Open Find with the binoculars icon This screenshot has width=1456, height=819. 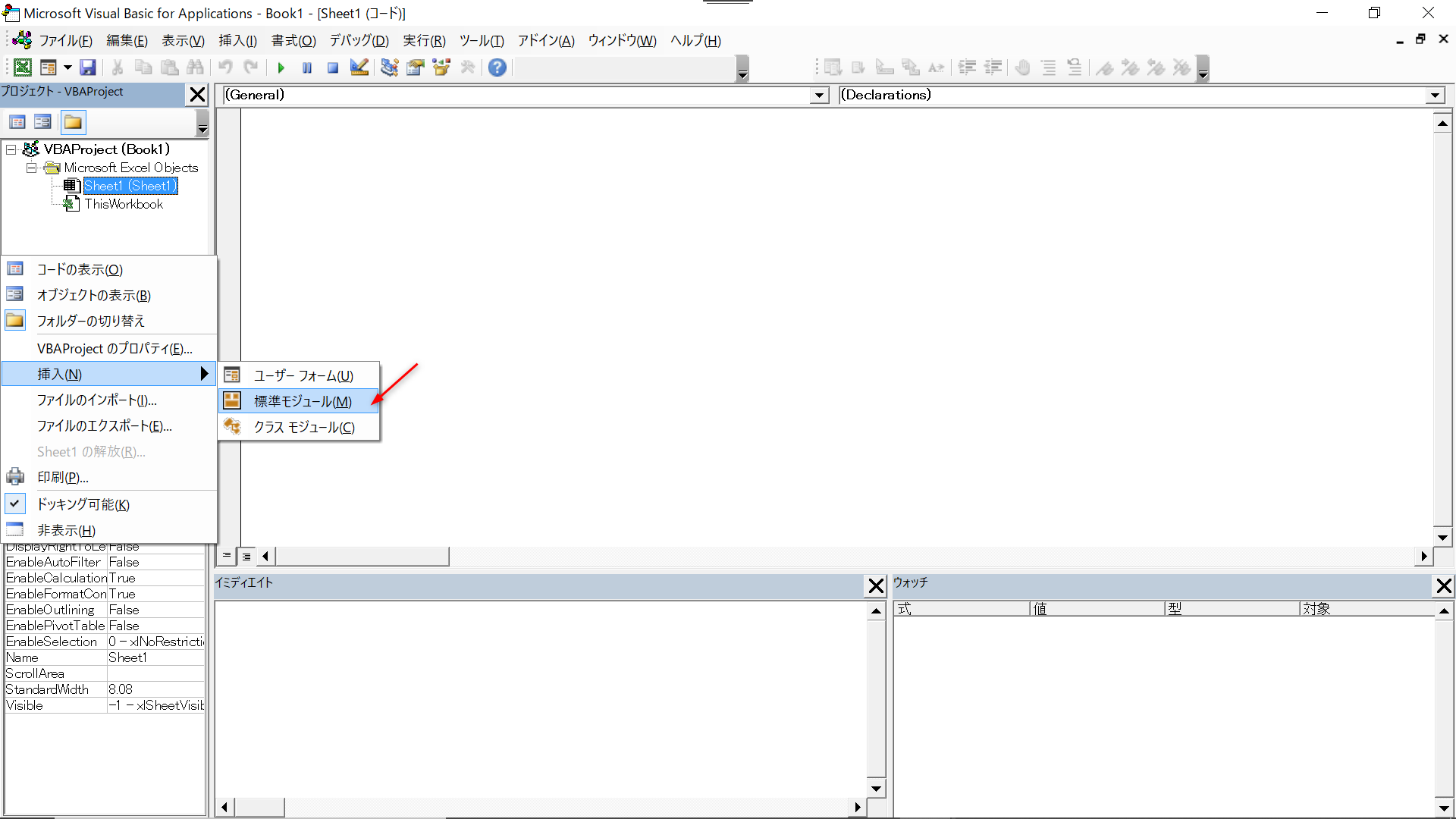click(195, 67)
